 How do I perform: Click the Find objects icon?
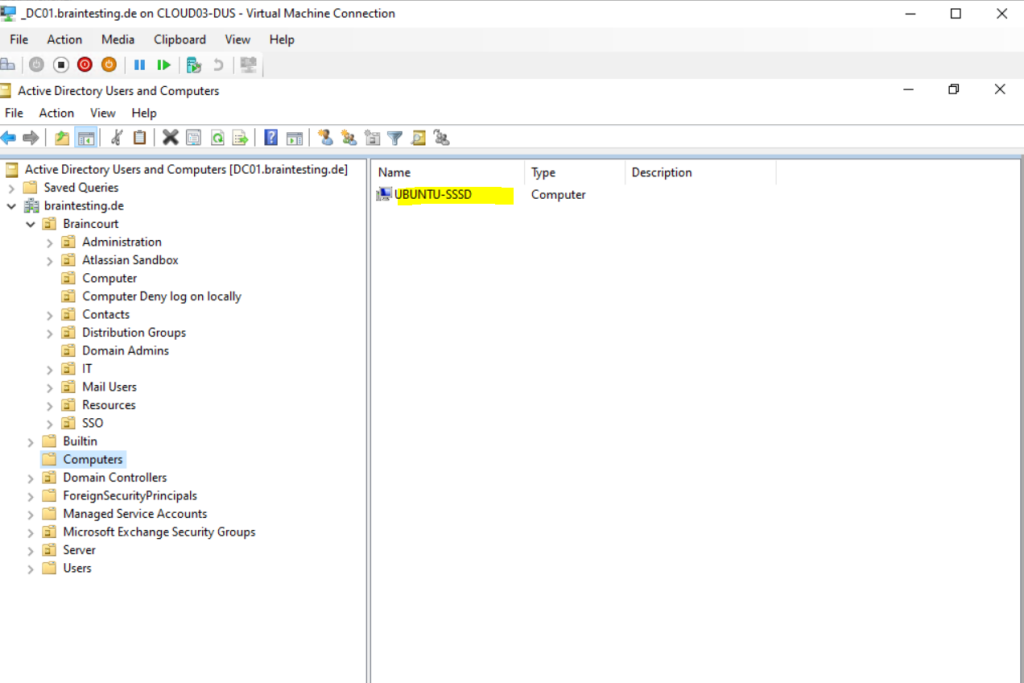[419, 138]
